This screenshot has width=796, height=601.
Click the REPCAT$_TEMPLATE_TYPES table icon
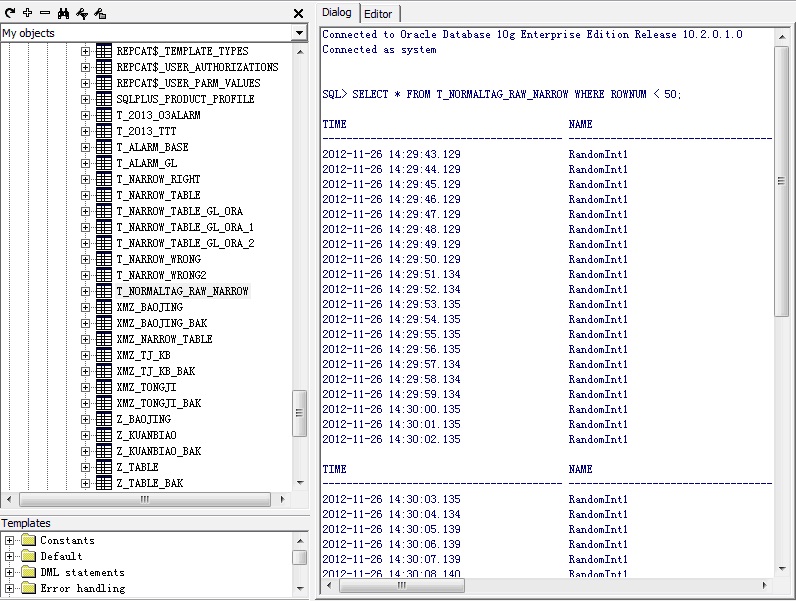[104, 51]
